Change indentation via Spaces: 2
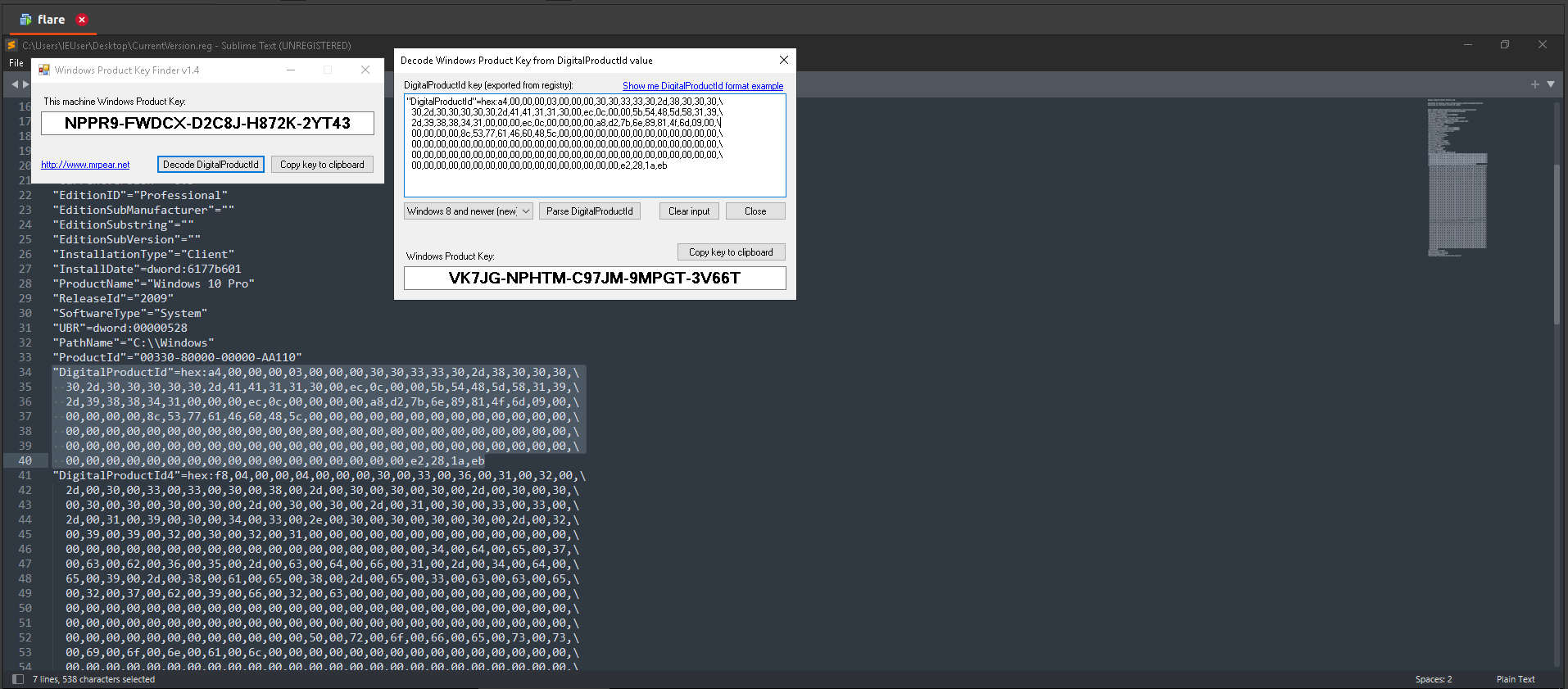This screenshot has width=1568, height=689. (1434, 679)
